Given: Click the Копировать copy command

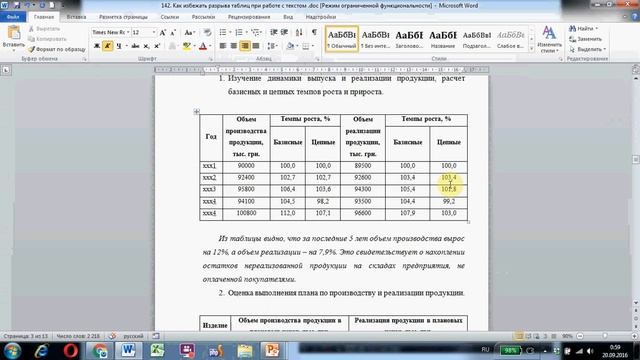Looking at the screenshot, I should [47, 39].
